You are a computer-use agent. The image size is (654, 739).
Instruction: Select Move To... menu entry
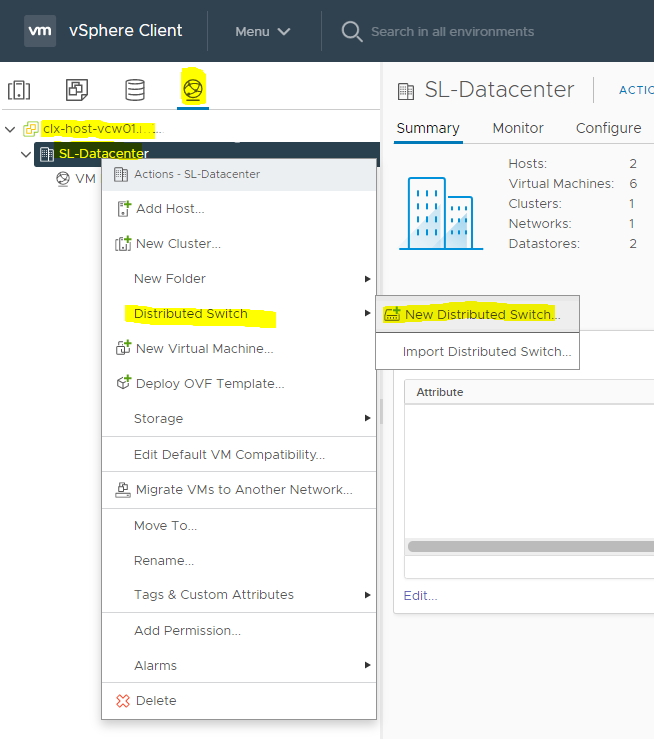click(x=239, y=526)
